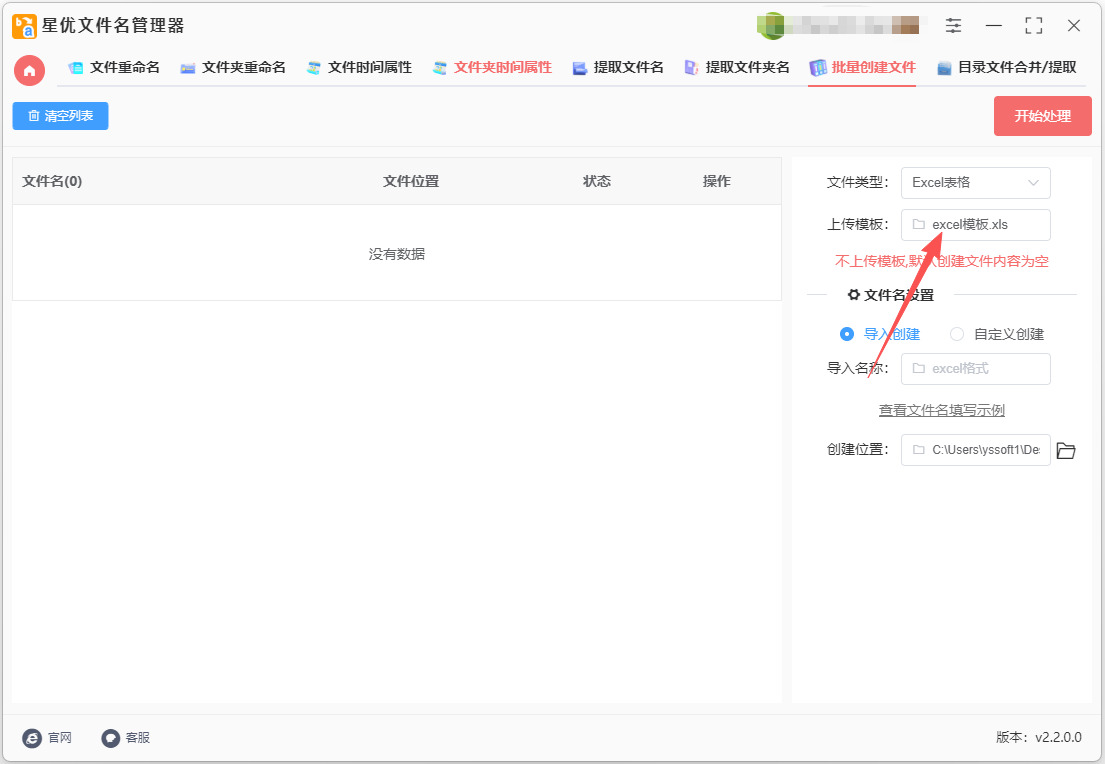Click the app logo icon in title bar
The image size is (1105, 764).
pos(25,26)
